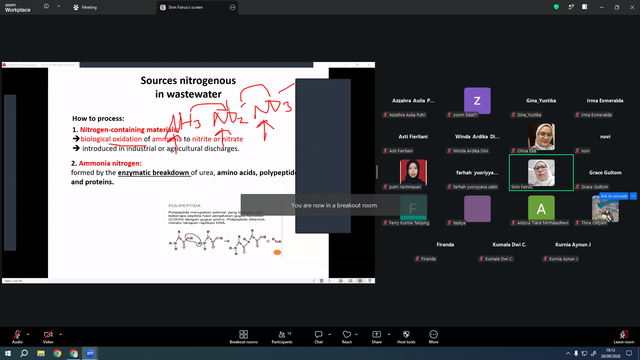Screen dimensions: 640x360
Task: Click the green encryption shield icon
Action: click(556, 7)
